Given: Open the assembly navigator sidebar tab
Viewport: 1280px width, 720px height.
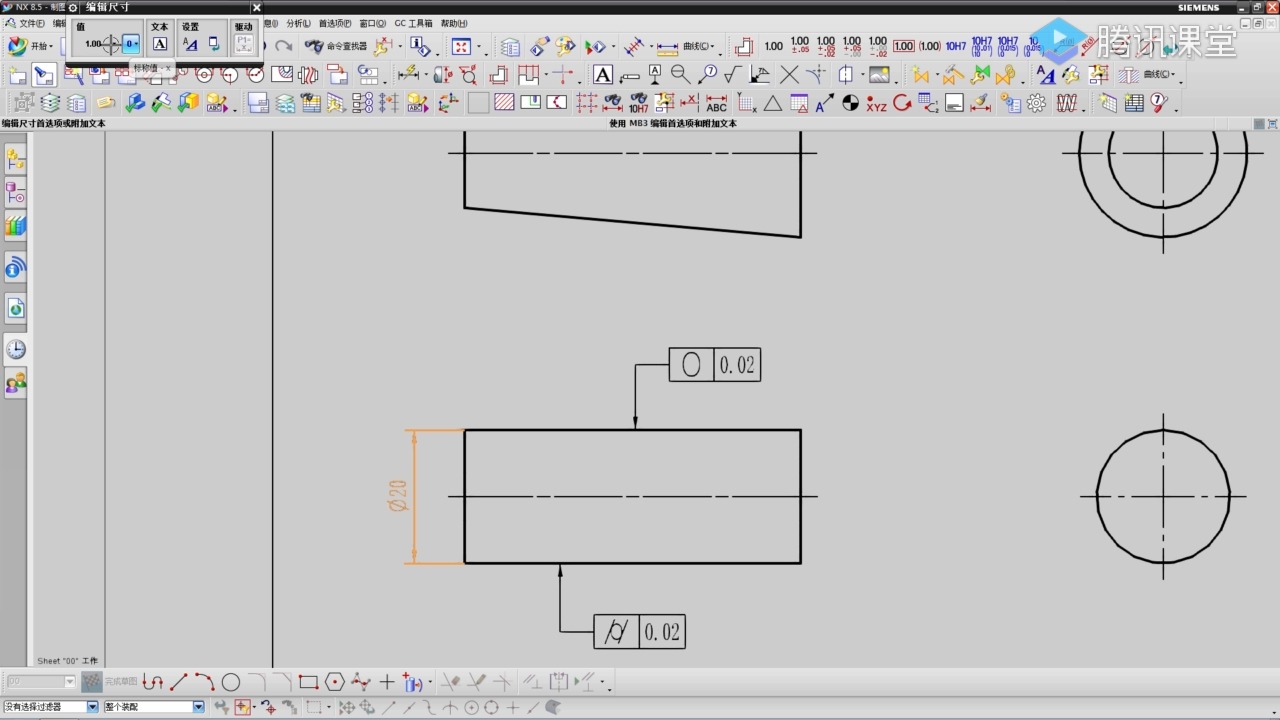Looking at the screenshot, I should tap(15, 159).
